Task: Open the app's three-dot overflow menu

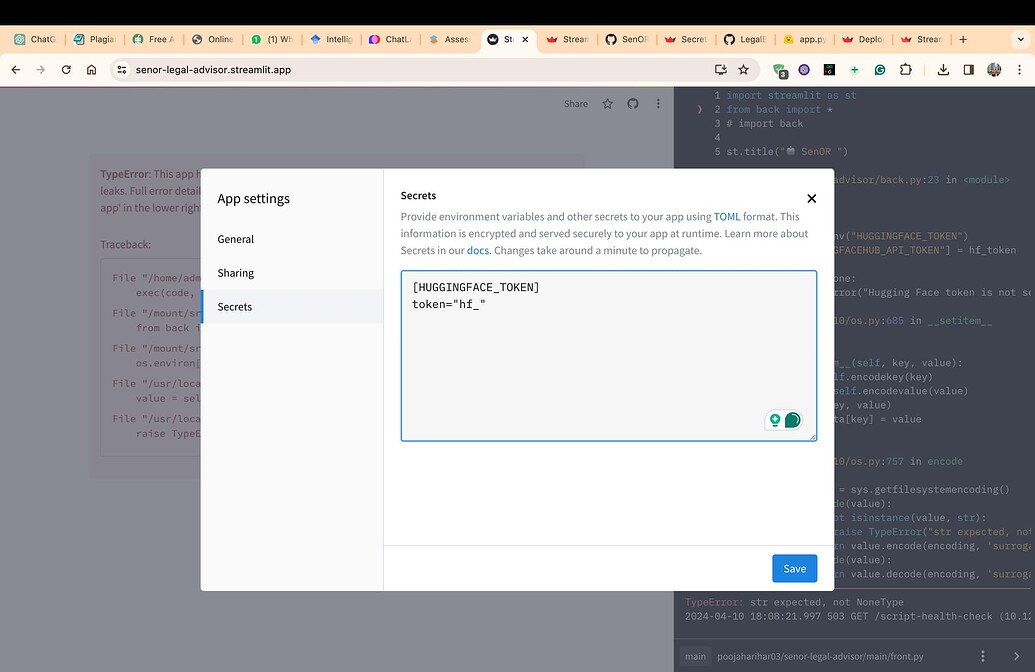Action: tap(657, 103)
